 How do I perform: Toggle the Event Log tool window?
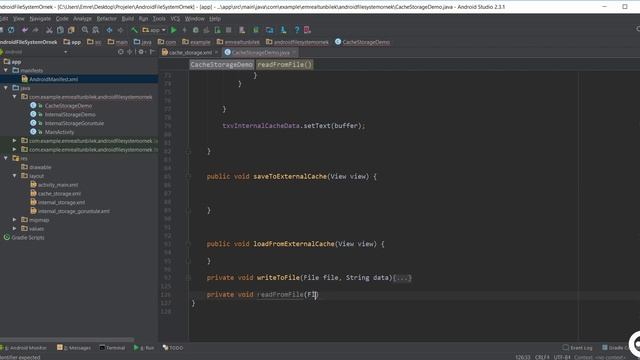(x=577, y=348)
